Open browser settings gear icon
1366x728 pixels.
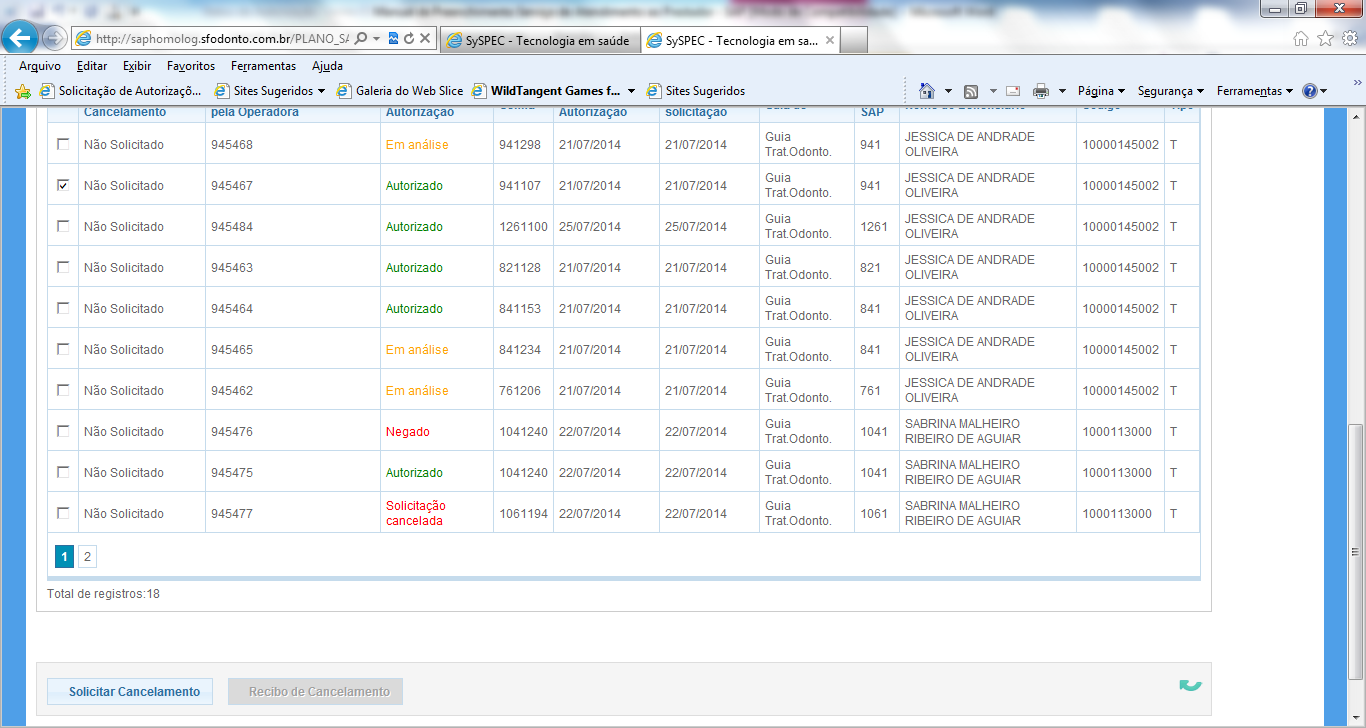(1349, 39)
